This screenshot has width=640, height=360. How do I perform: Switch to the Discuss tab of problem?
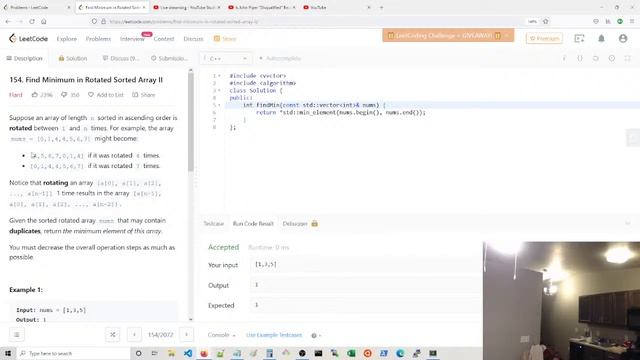[x=120, y=58]
